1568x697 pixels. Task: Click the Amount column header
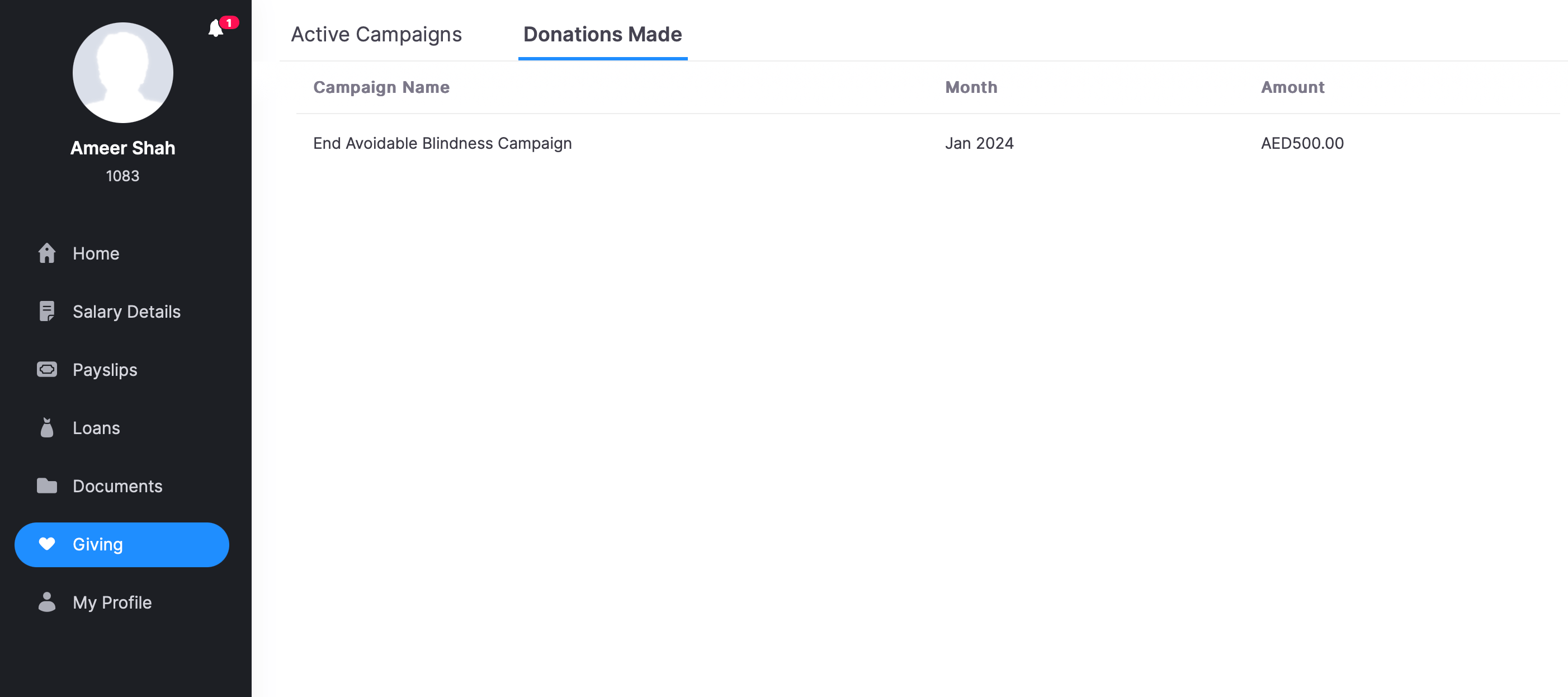1292,87
